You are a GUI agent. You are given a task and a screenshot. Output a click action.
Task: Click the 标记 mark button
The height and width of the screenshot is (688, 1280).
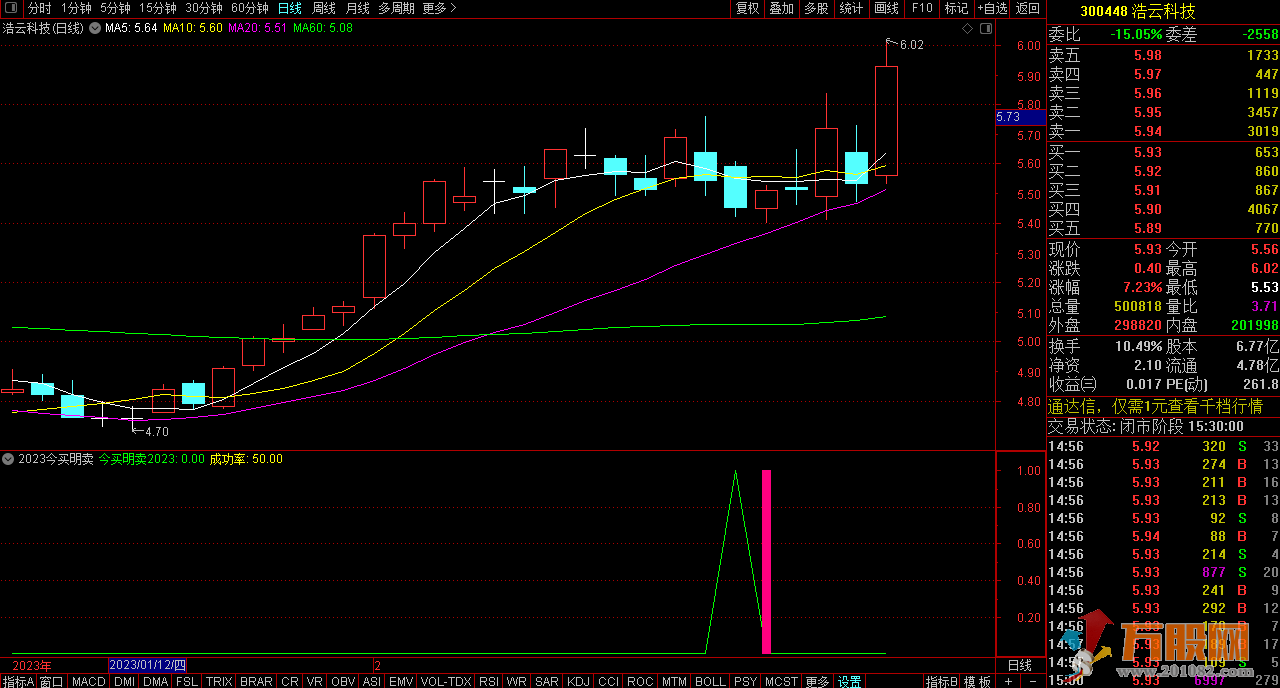tap(956, 8)
